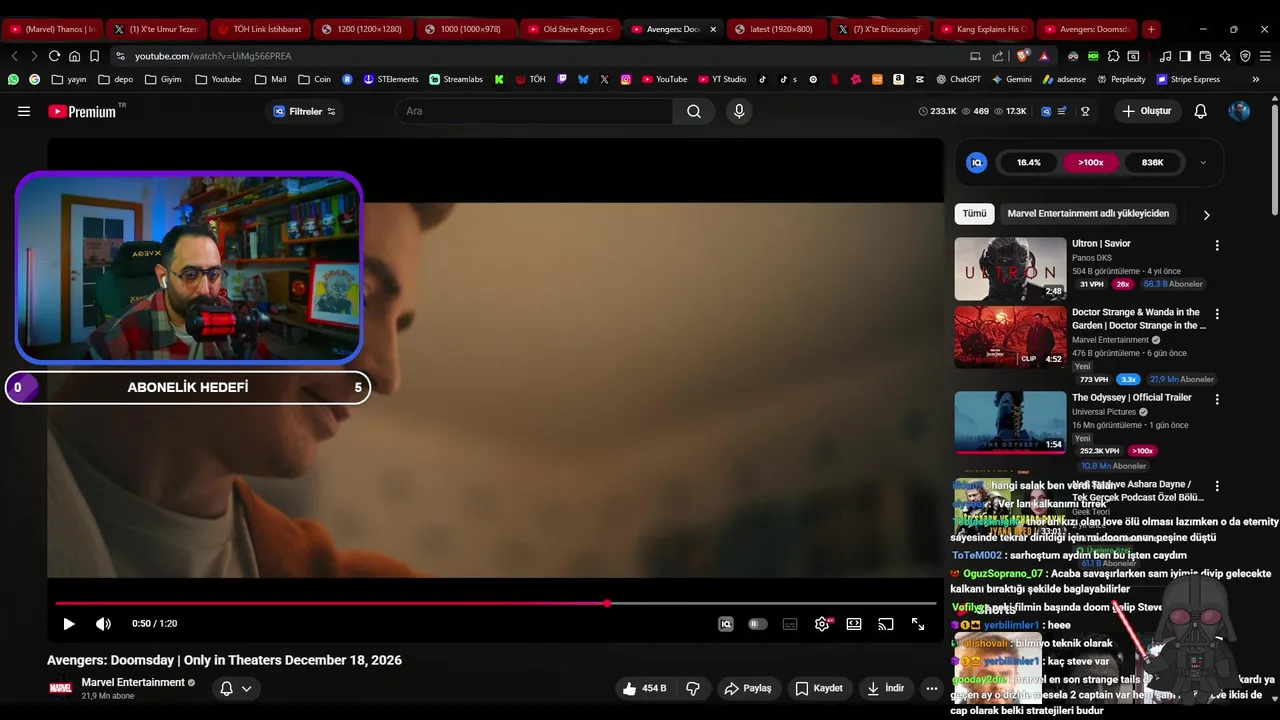Mute the video volume
Screen dimensions: 1280x720
click(x=103, y=624)
